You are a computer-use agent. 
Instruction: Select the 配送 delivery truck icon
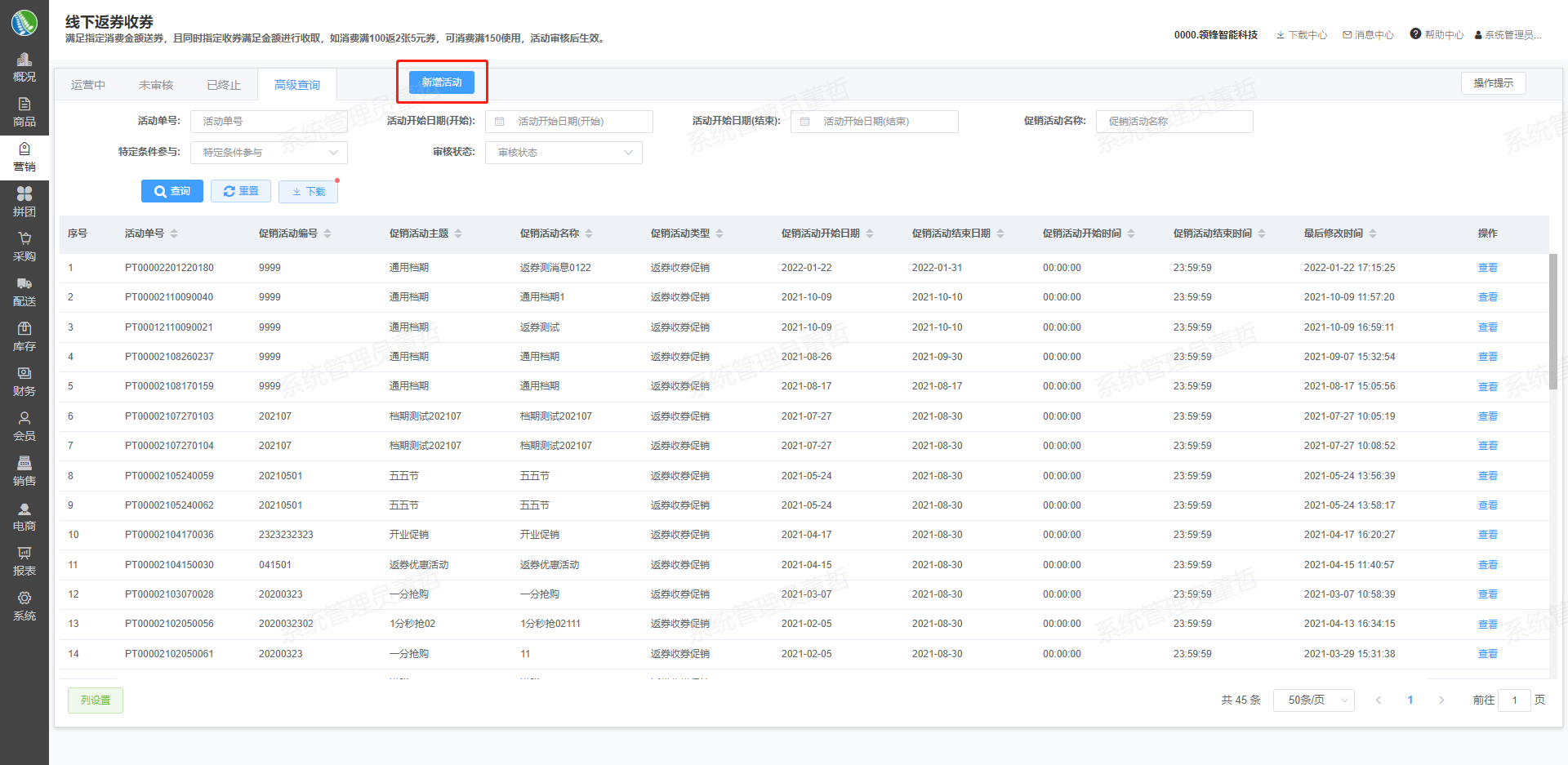tap(24, 284)
